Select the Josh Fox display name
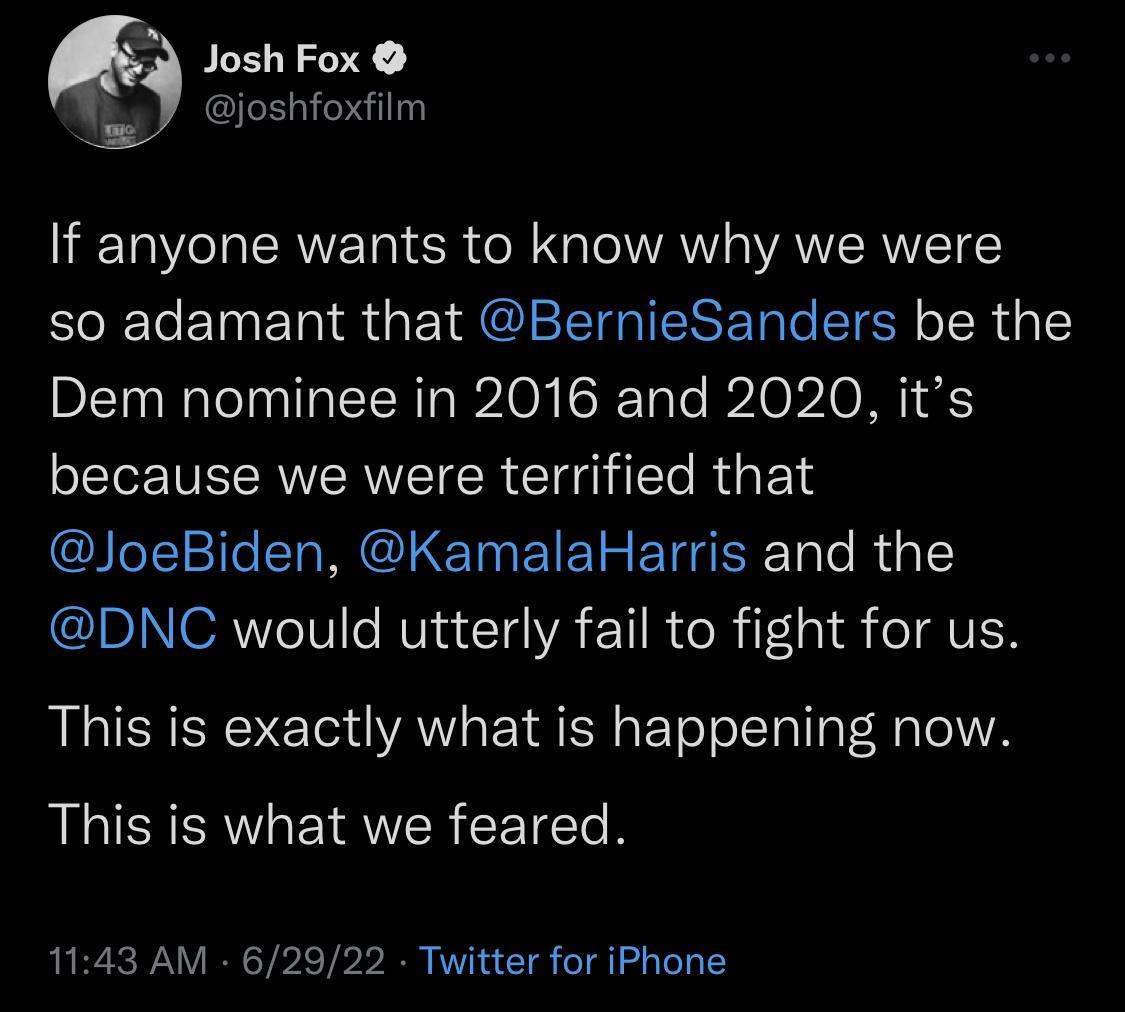 [x=283, y=59]
